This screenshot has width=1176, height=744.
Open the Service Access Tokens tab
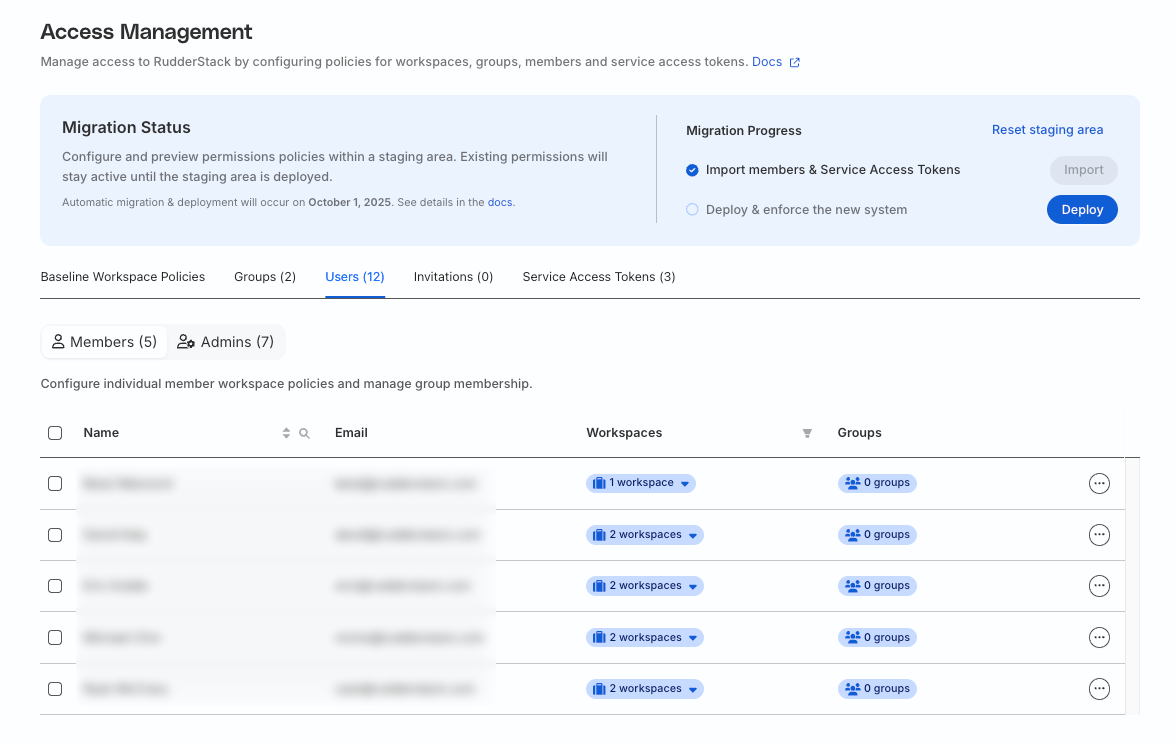[598, 277]
